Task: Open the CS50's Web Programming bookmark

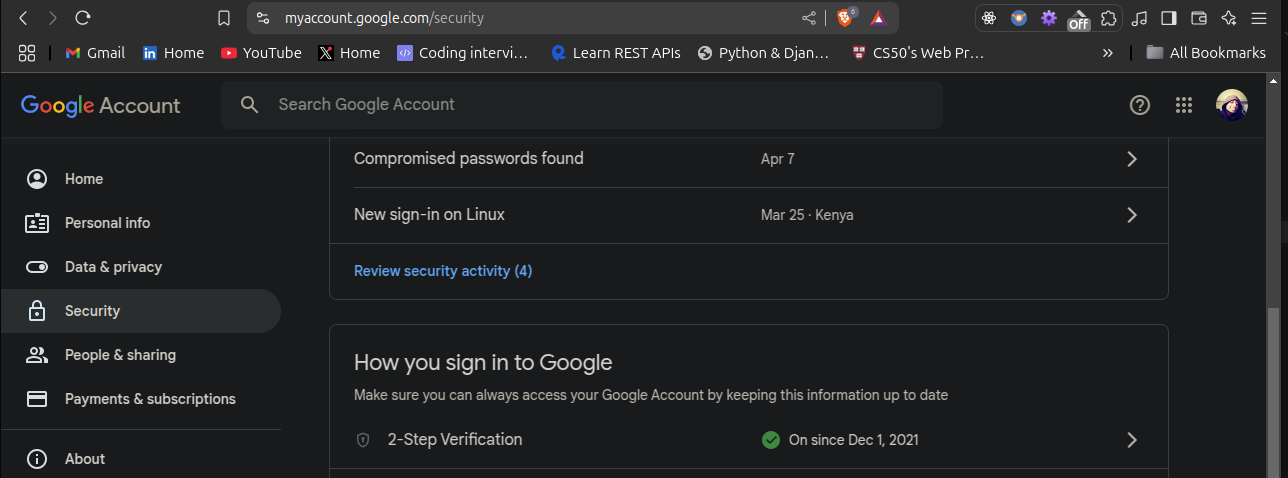Action: [x=918, y=53]
